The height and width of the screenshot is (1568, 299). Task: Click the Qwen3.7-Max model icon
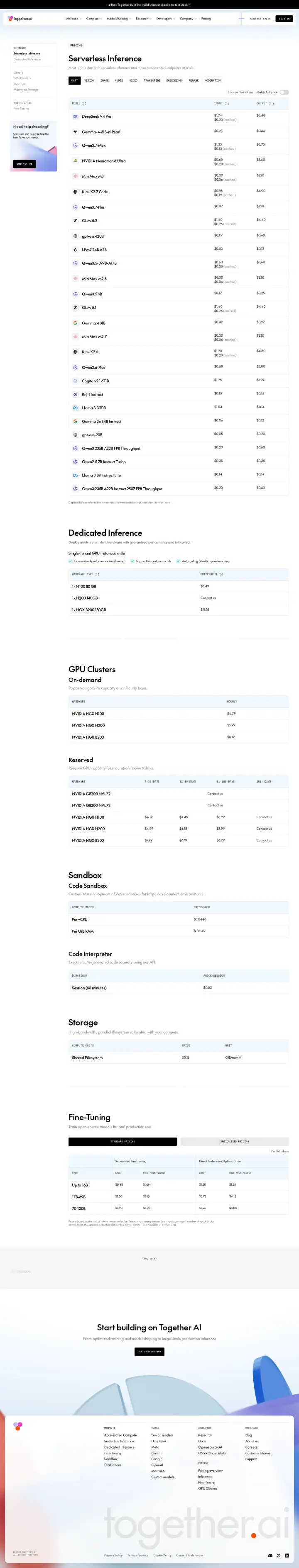(x=76, y=146)
